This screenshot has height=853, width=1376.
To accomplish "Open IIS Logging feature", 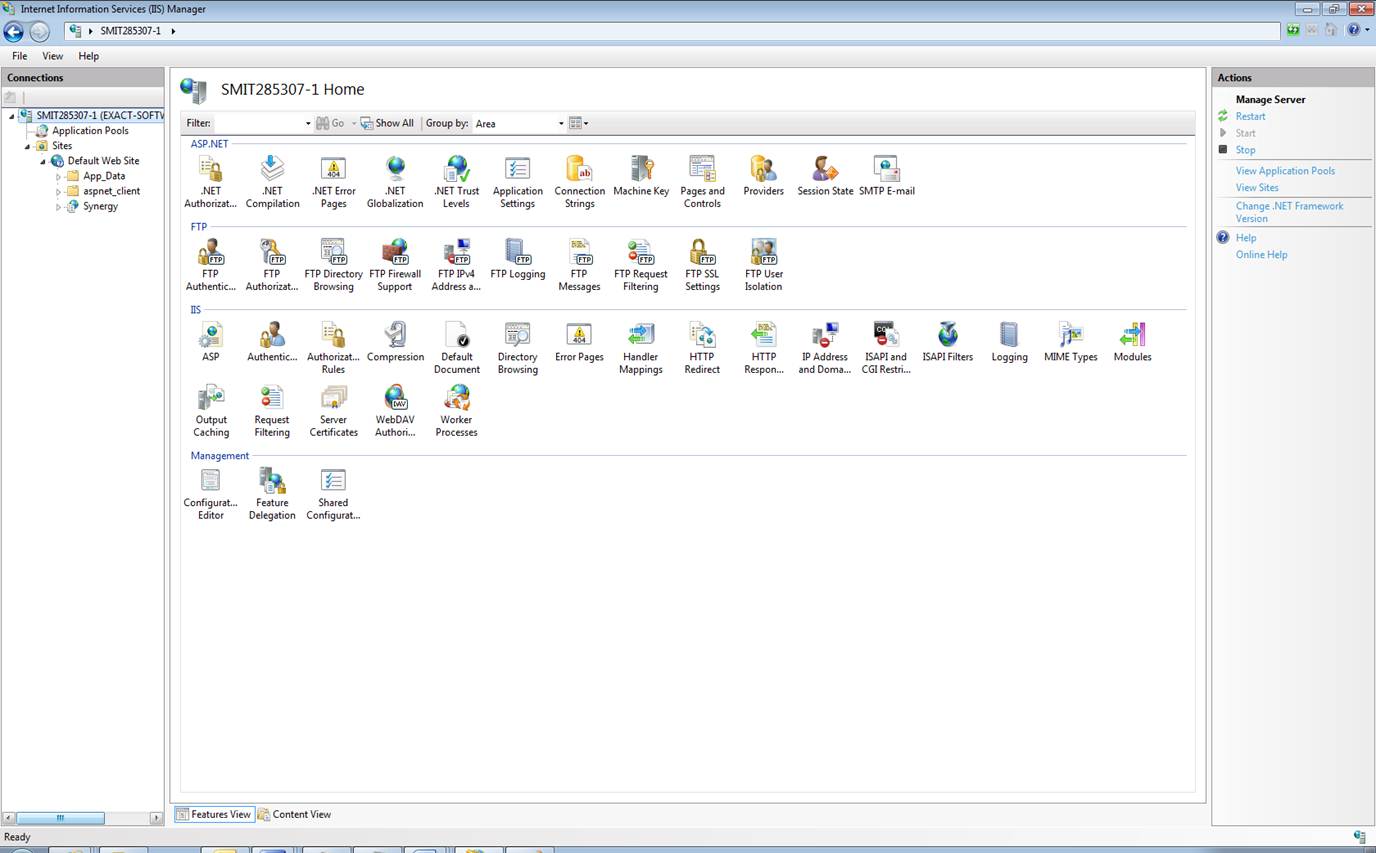I will point(1009,342).
